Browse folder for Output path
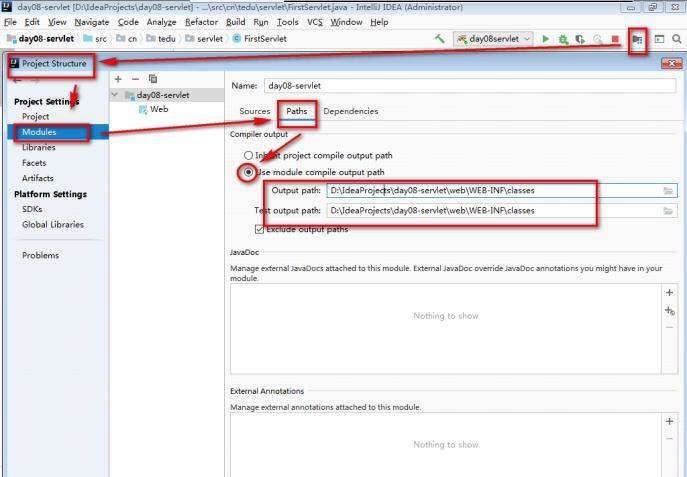 [x=668, y=191]
